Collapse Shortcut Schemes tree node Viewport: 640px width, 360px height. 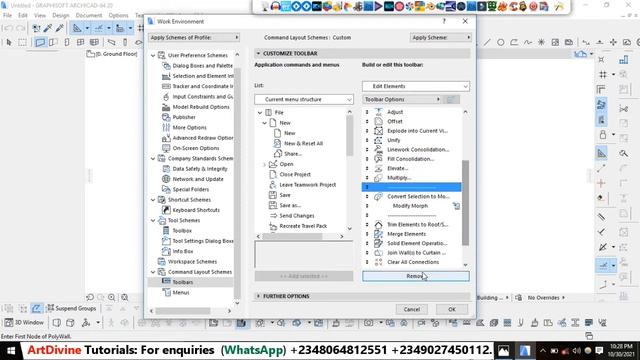tap(153, 200)
